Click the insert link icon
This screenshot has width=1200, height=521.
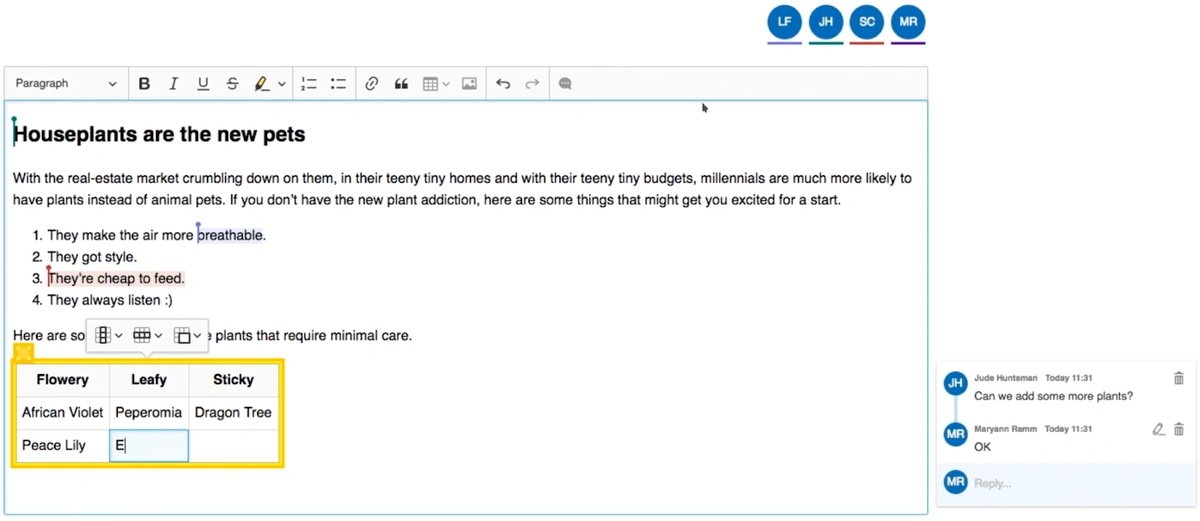click(x=372, y=84)
